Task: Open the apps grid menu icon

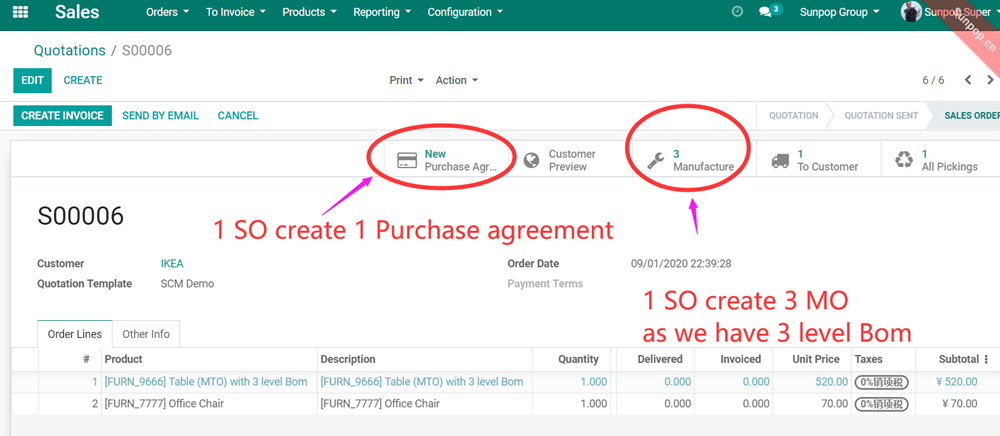Action: click(20, 12)
